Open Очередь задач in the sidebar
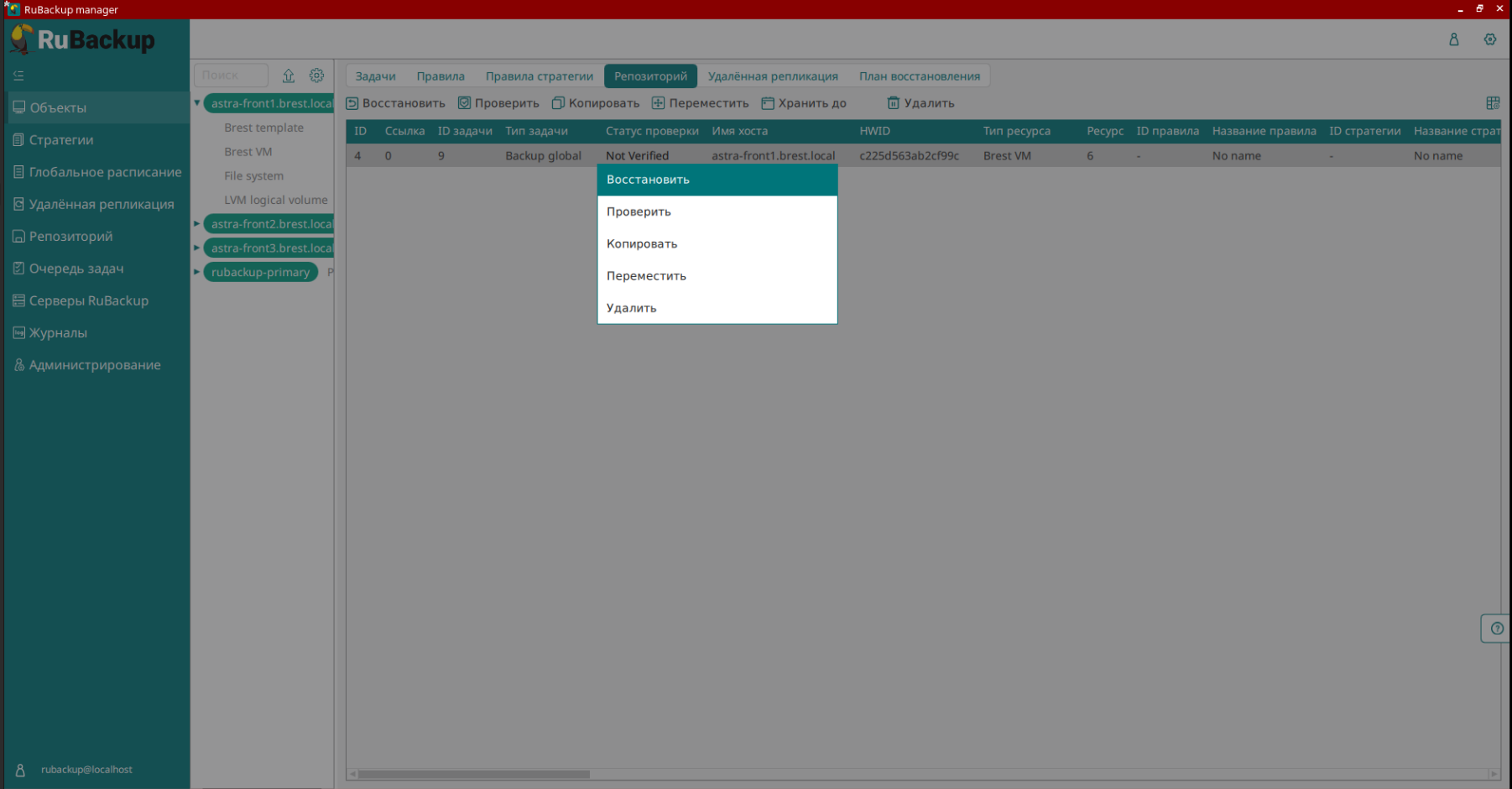Screen dimensions: 1512x789 76,269
